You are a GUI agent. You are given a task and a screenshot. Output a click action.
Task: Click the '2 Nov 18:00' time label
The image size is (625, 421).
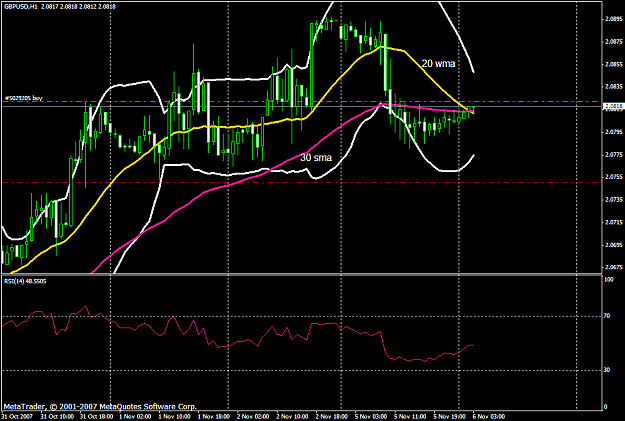tap(332, 417)
